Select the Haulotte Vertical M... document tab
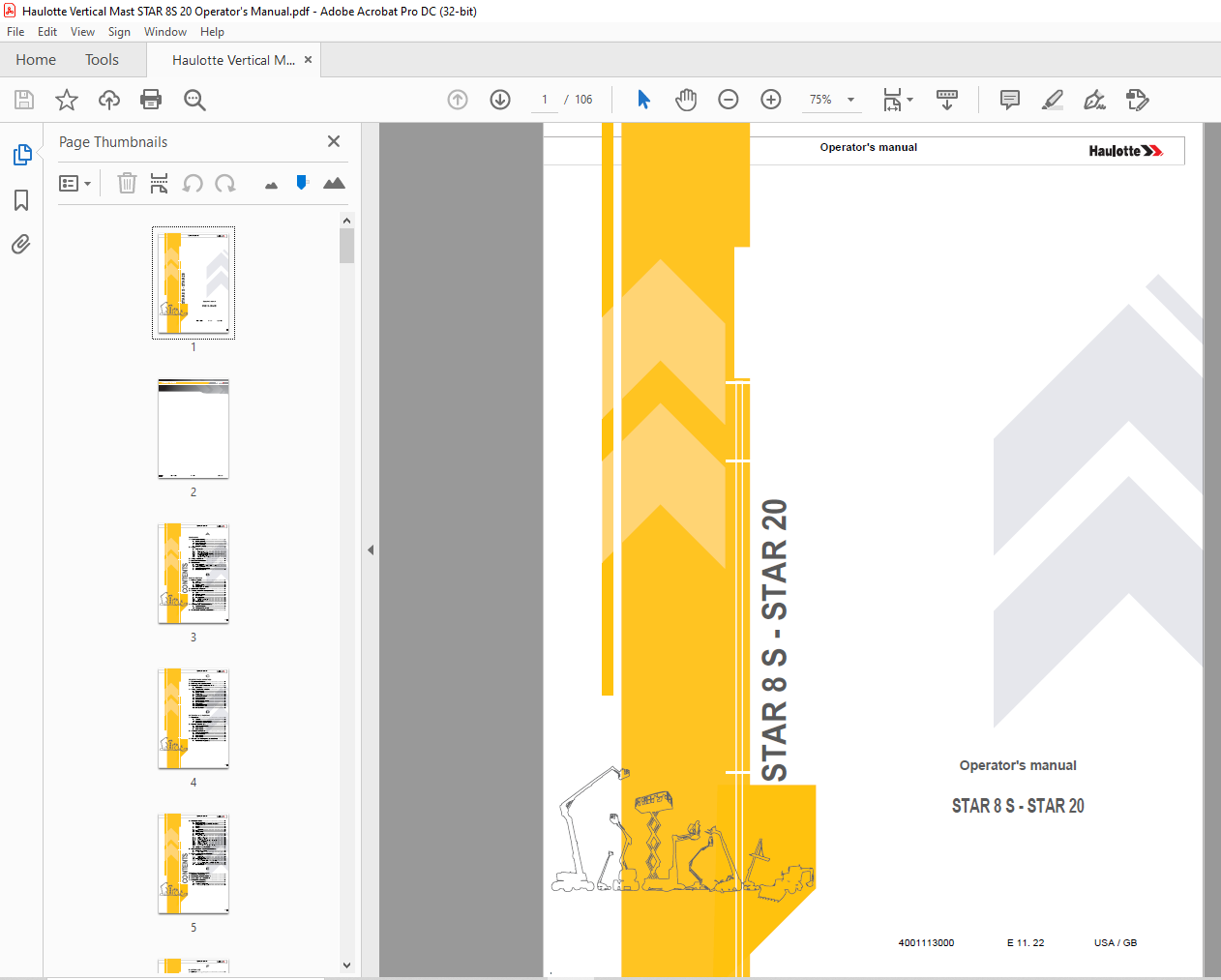 233,60
